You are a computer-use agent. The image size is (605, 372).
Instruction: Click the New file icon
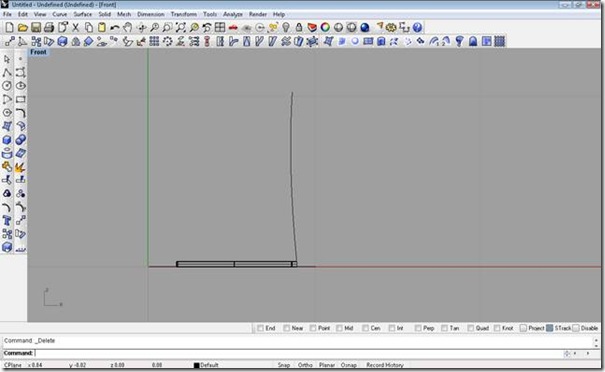[x=9, y=27]
